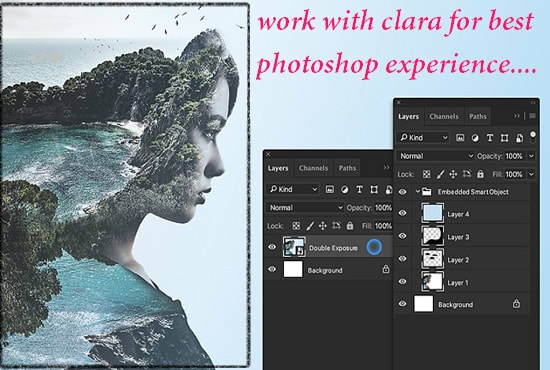Filter shape layers in Double Exposure panel

pos(374,190)
